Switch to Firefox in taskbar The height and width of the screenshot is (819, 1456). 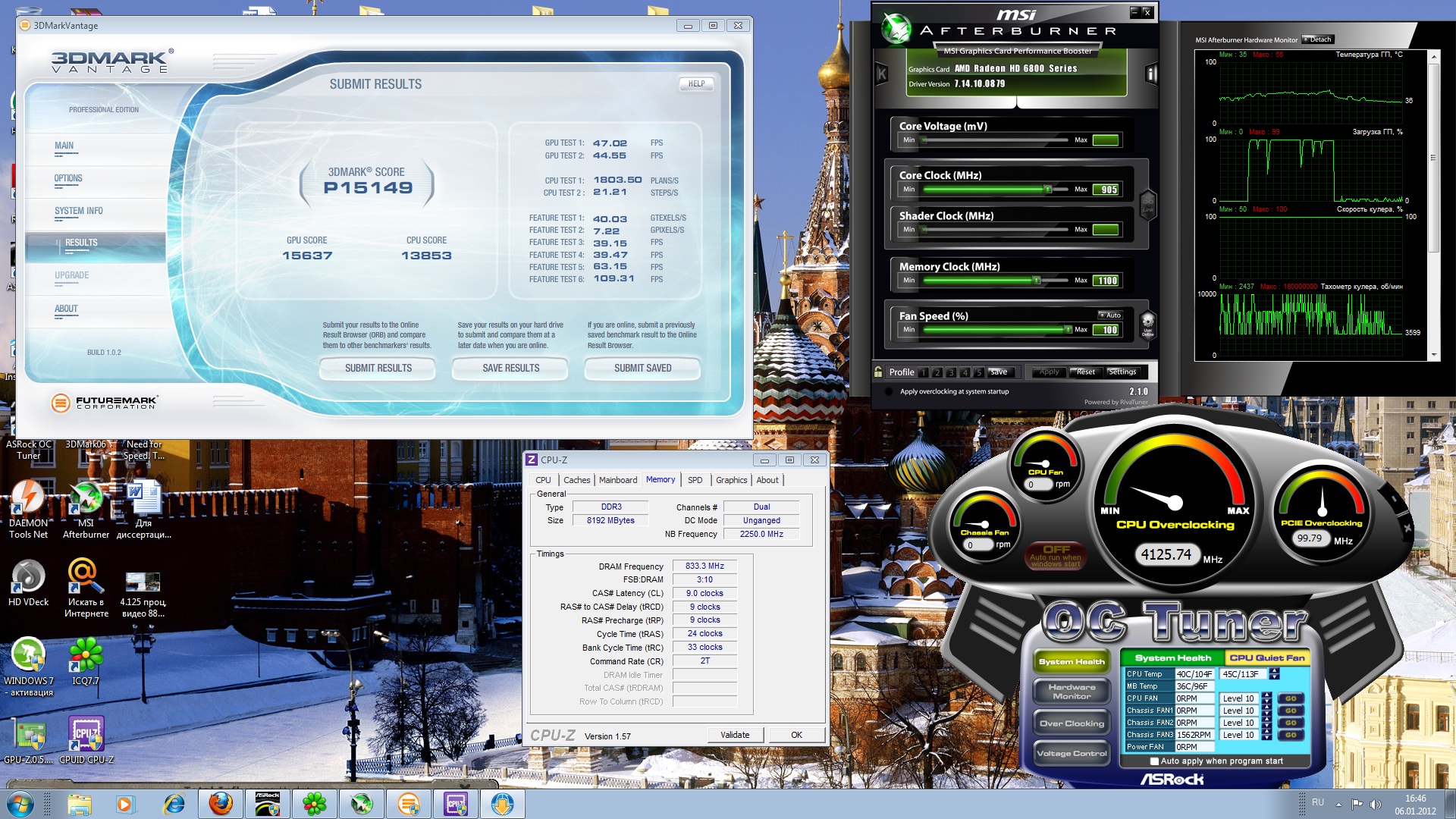pos(221,804)
